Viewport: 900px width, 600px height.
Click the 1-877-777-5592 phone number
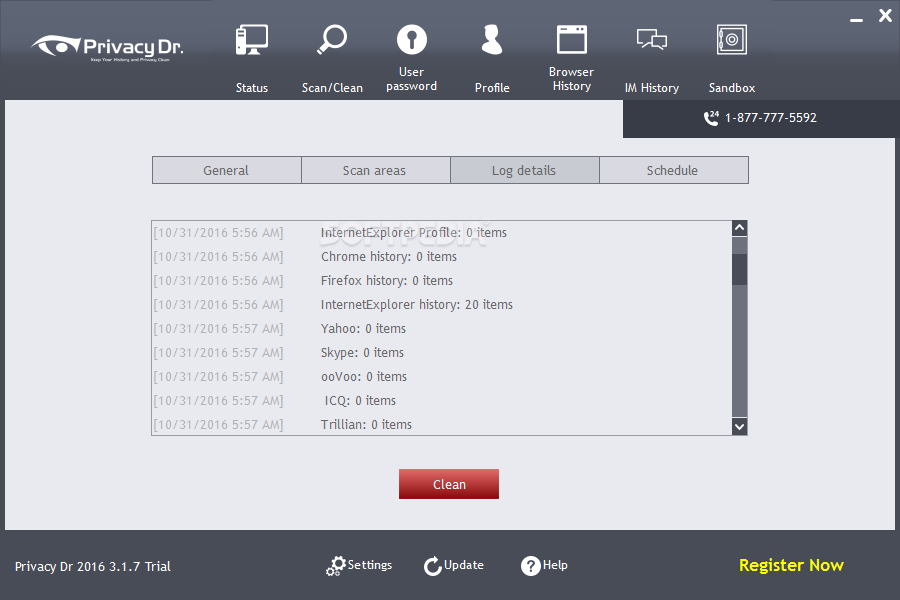tap(770, 118)
